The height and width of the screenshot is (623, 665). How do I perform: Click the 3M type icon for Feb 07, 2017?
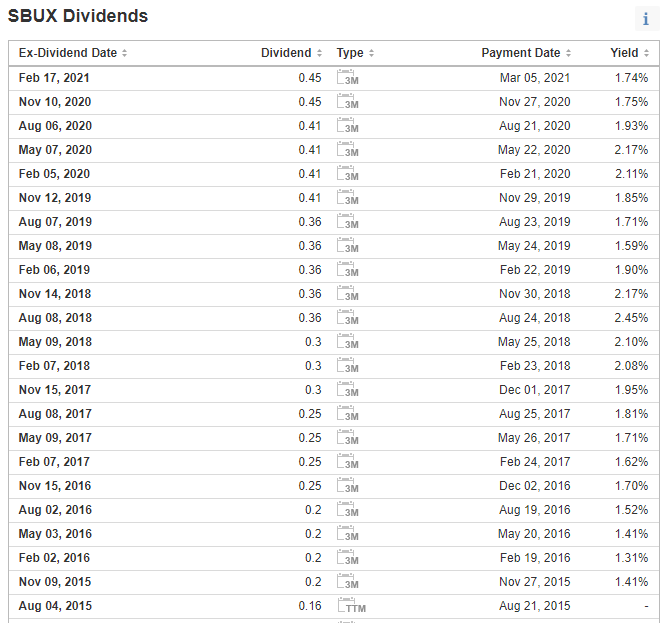pyautogui.click(x=348, y=461)
